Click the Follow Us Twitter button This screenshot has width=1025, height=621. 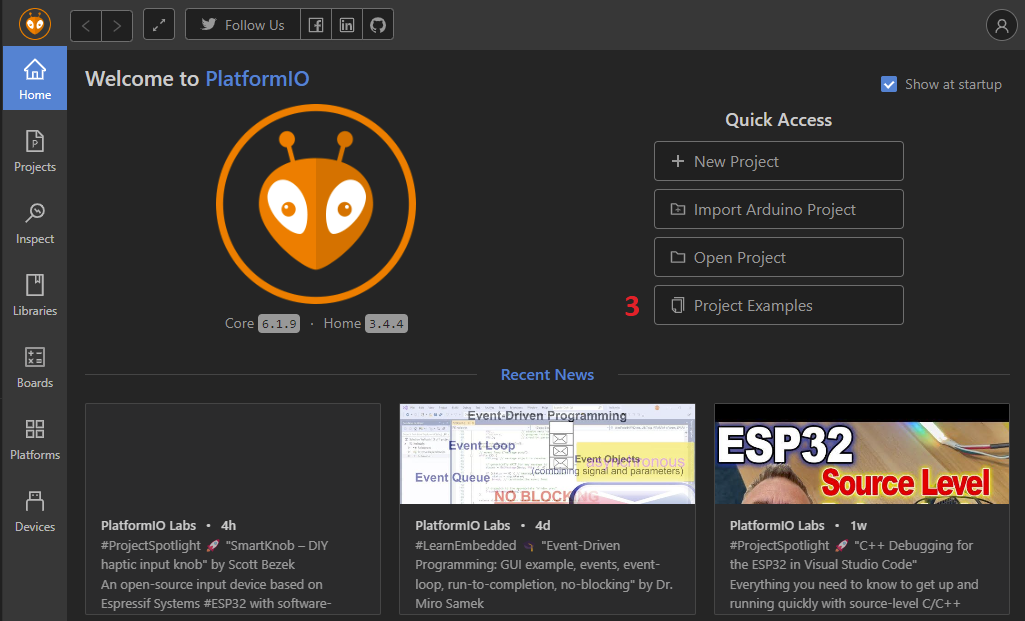click(x=243, y=25)
